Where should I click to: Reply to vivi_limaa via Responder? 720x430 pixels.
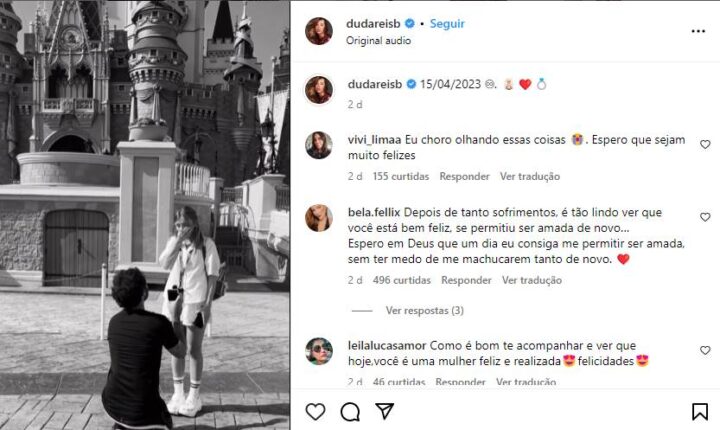click(x=464, y=176)
